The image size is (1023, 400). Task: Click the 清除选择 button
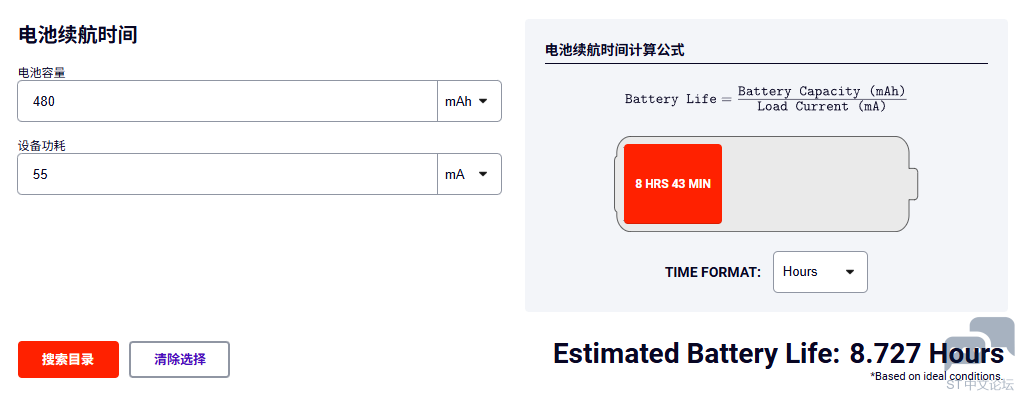tap(179, 360)
